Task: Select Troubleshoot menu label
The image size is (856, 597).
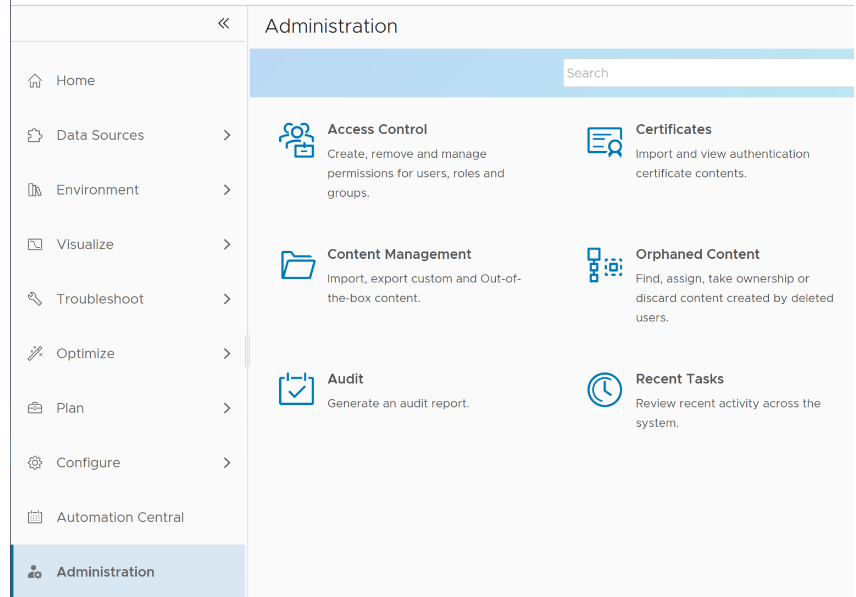Action: click(x=100, y=299)
